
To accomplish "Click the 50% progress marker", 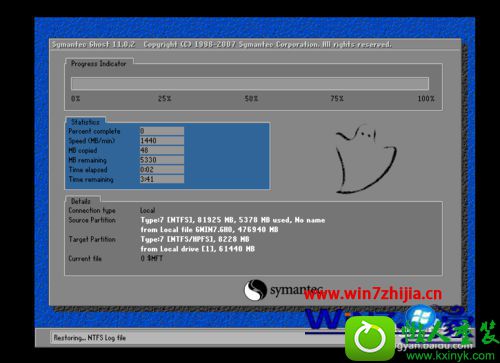I will click(251, 99).
